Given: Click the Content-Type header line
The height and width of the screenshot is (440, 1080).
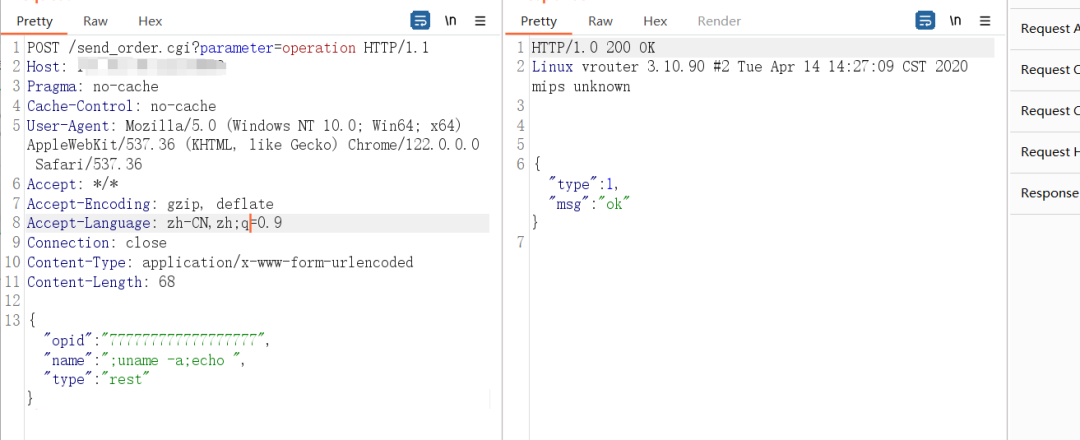Looking at the screenshot, I should point(220,262).
